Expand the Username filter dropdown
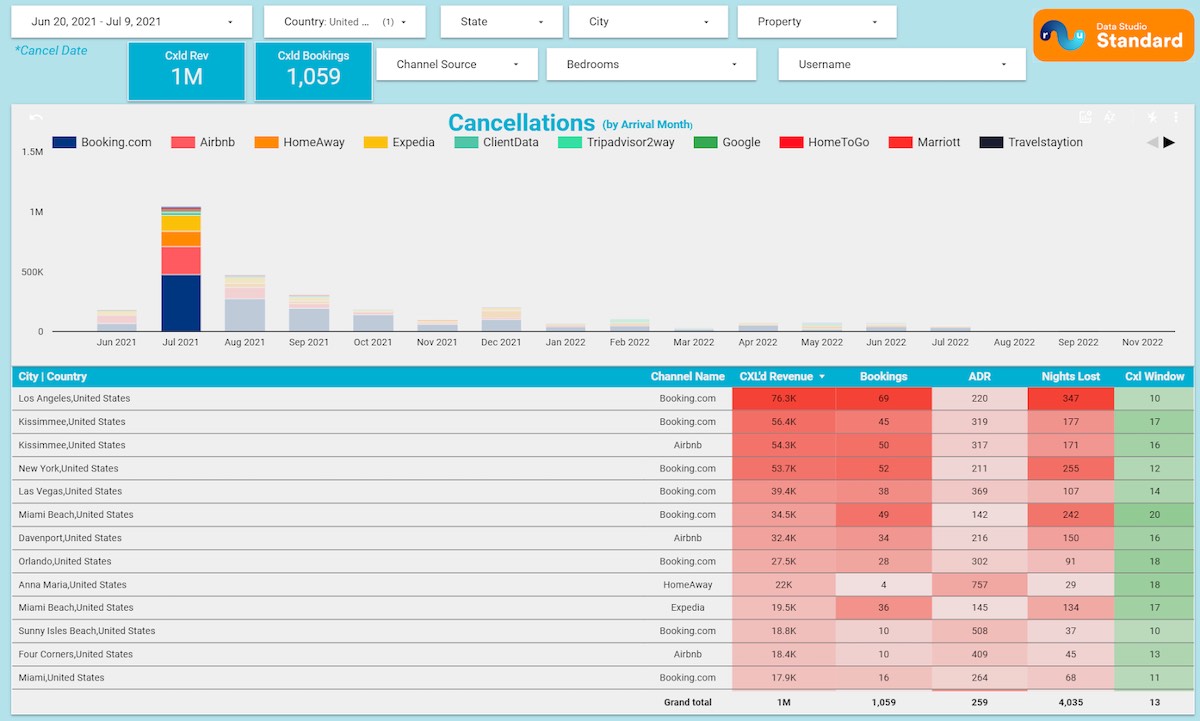Viewport: 1200px width, 721px height. tap(902, 64)
